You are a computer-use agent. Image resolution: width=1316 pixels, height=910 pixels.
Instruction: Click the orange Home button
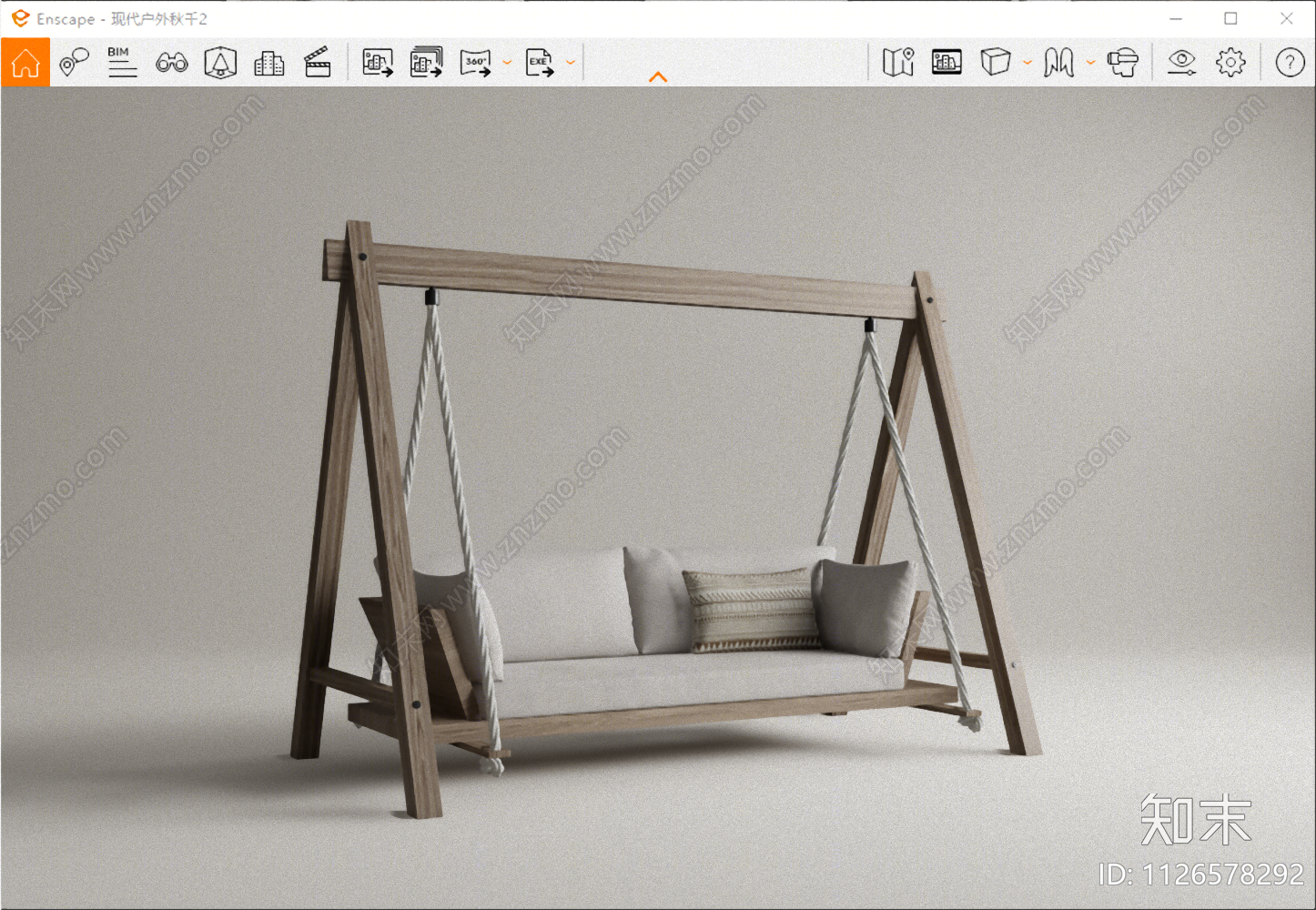tap(25, 63)
